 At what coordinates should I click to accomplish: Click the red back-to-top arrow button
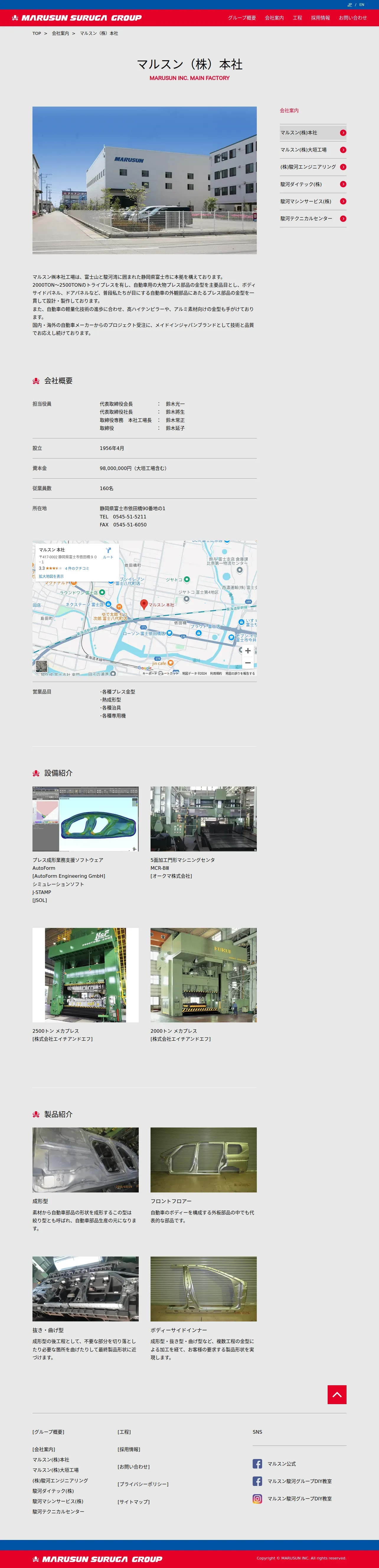[337, 1394]
